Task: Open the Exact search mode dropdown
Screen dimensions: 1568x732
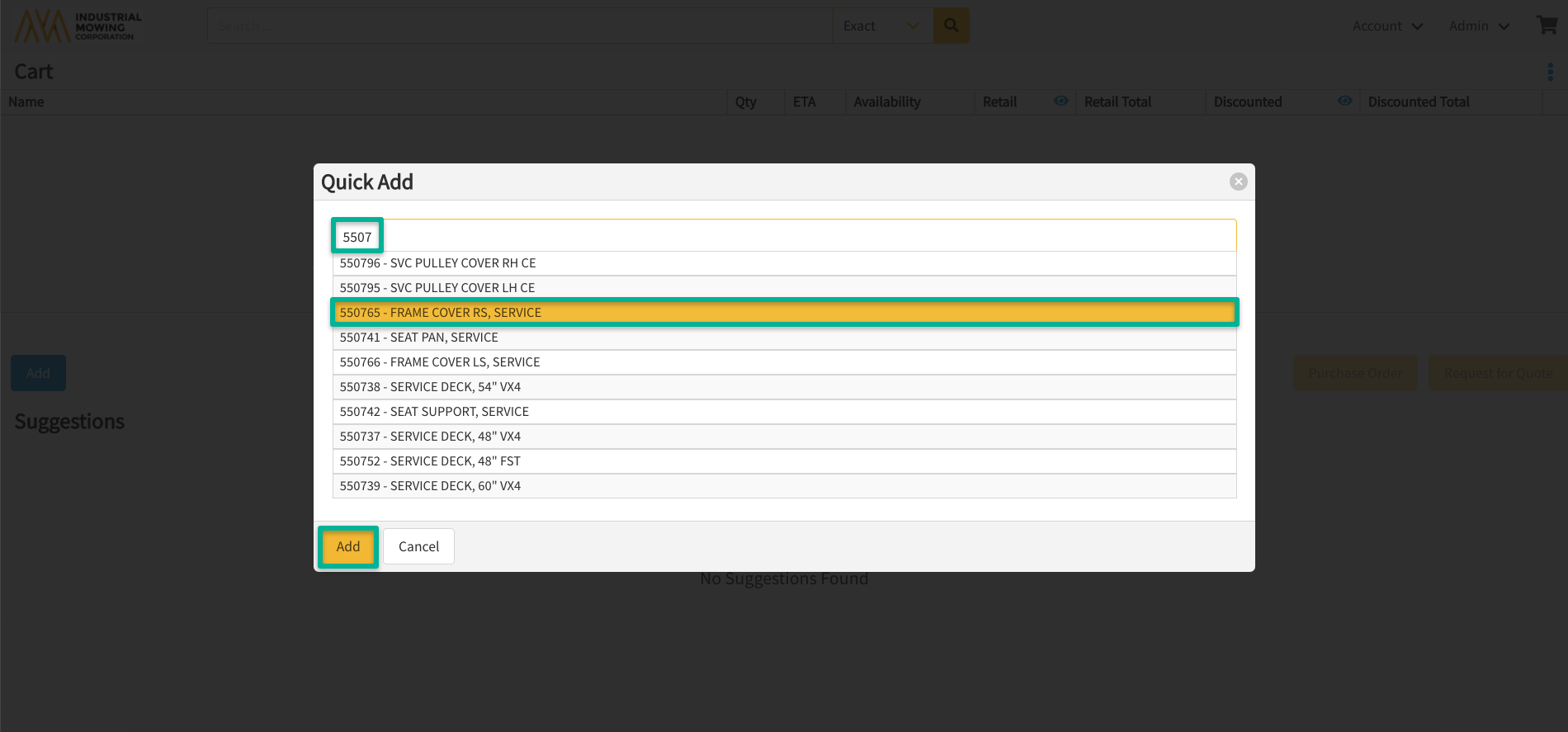Action: tap(882, 26)
